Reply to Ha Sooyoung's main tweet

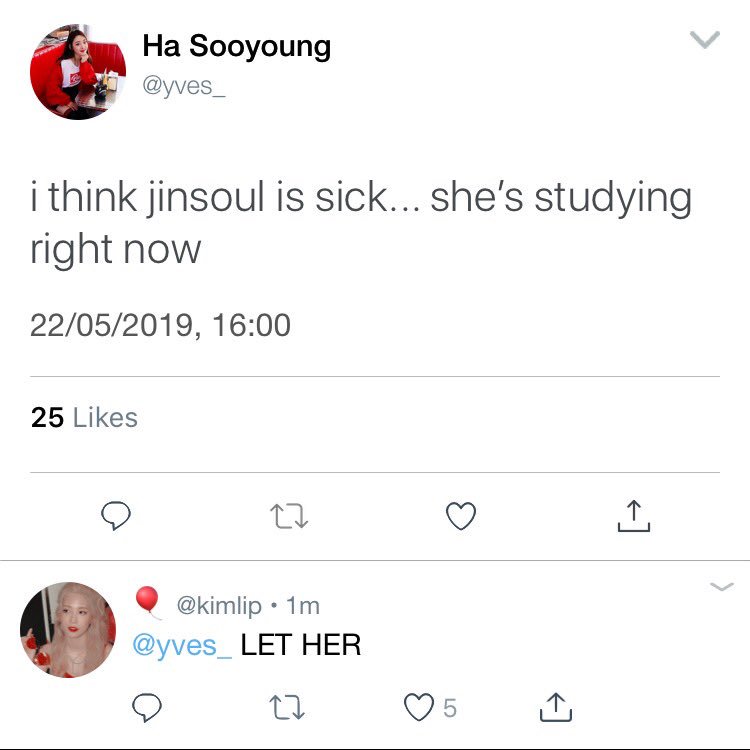pyautogui.click(x=116, y=516)
